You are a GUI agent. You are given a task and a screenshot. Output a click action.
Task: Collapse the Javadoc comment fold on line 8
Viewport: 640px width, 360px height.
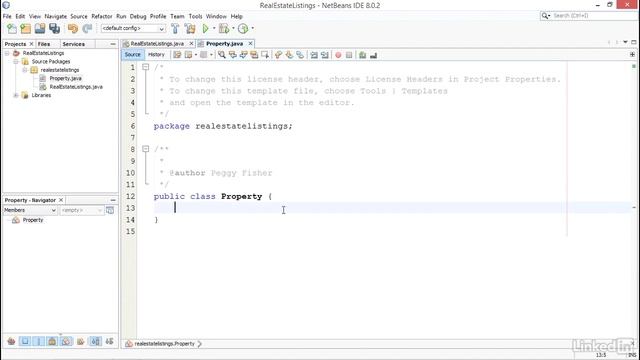(x=145, y=149)
